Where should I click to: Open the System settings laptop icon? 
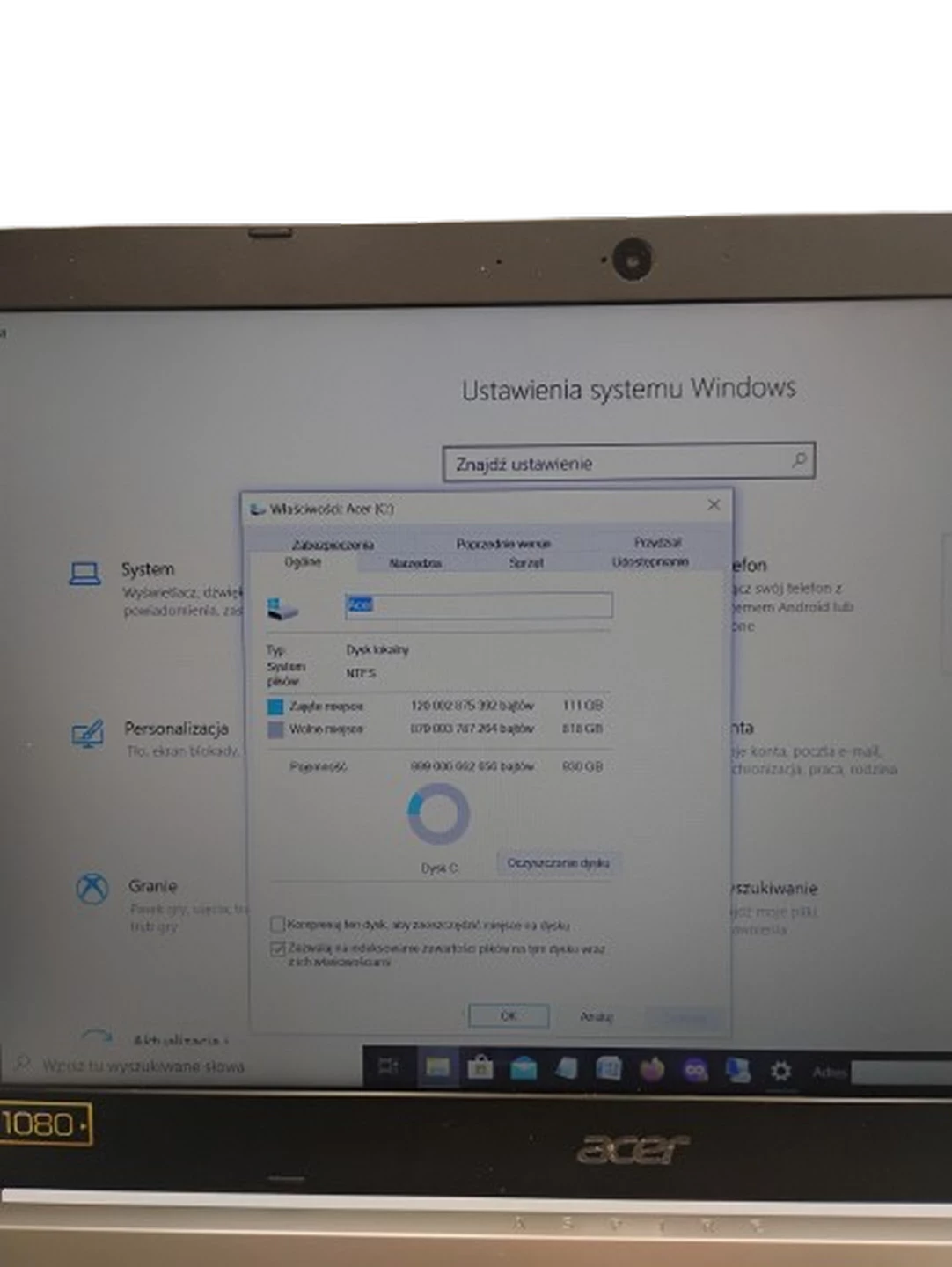point(85,574)
